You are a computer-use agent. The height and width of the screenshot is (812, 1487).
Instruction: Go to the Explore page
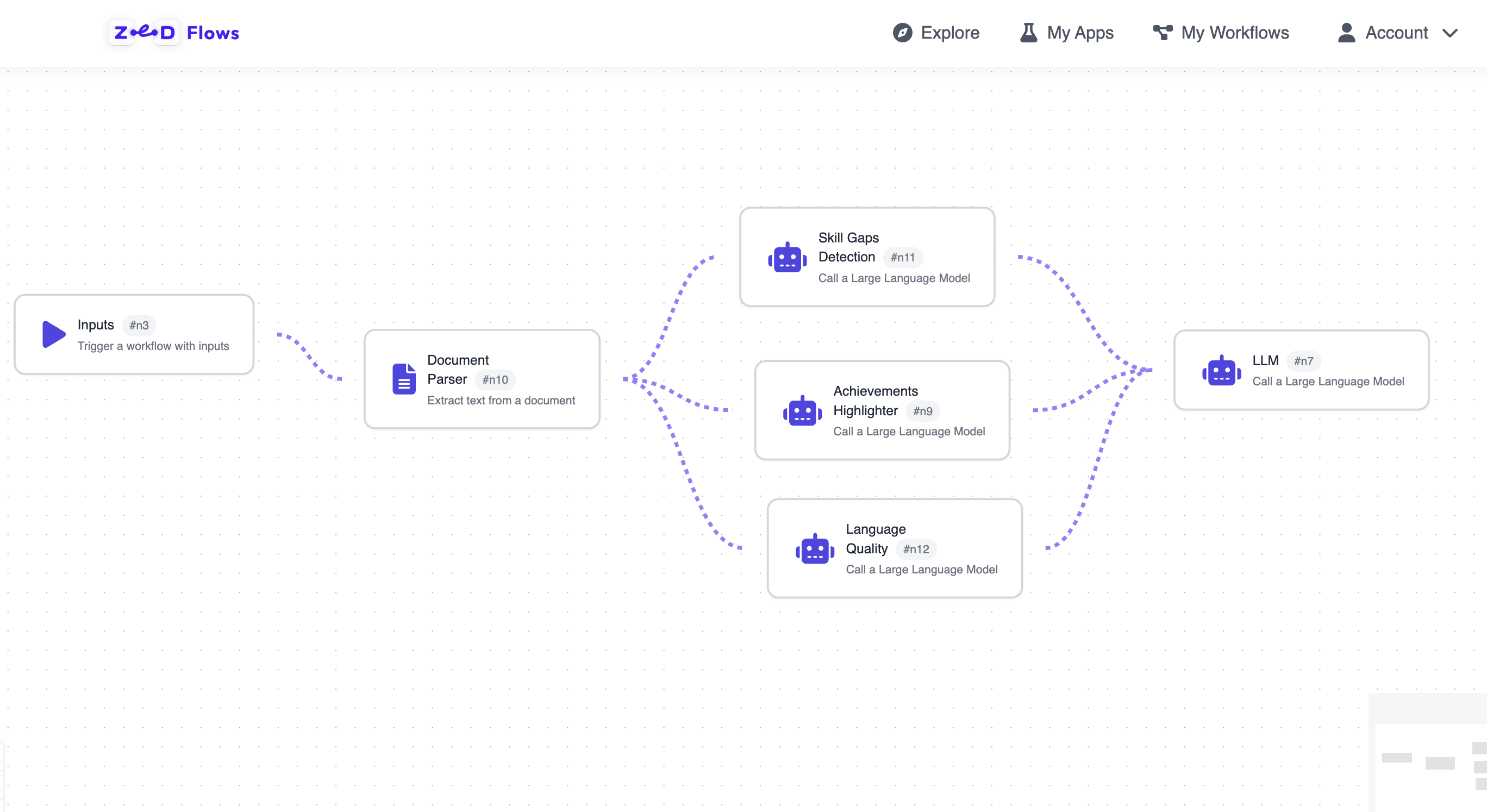[x=949, y=33]
